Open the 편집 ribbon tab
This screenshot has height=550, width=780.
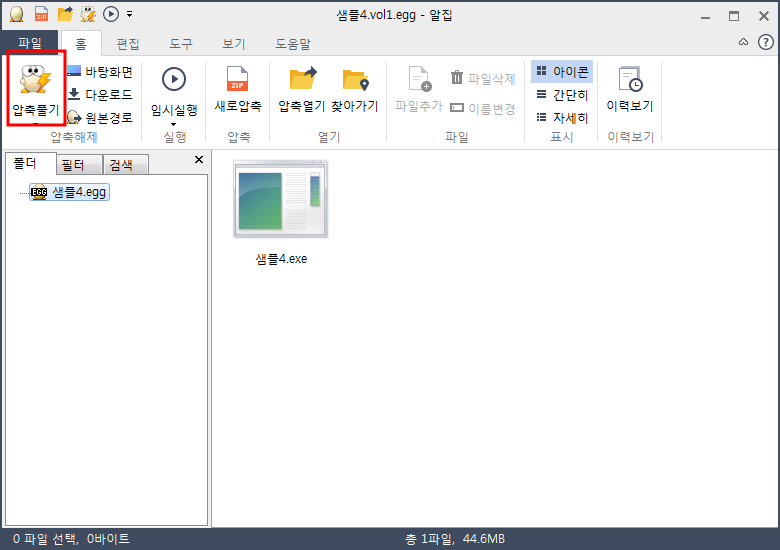click(127, 44)
